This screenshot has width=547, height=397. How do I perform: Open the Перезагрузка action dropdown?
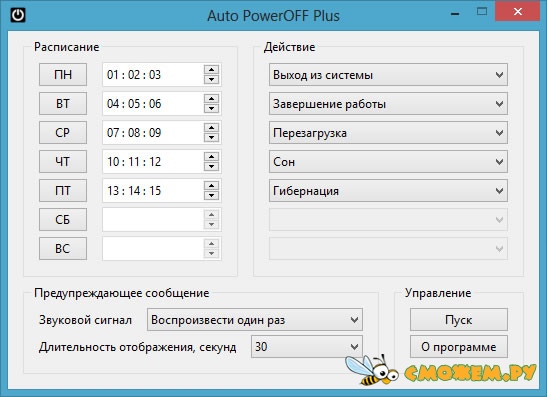(x=388, y=133)
